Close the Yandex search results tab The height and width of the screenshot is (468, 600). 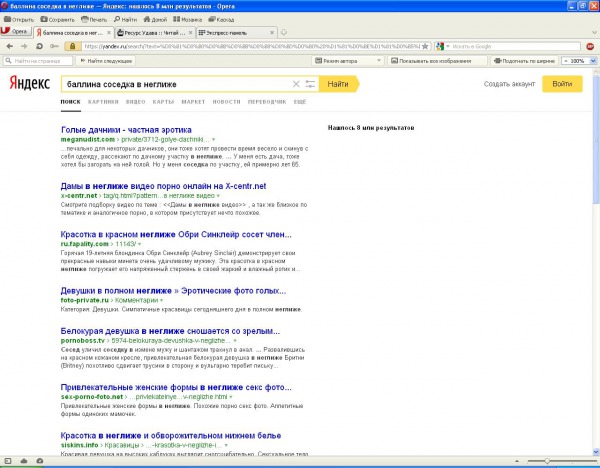pyautogui.click(x=109, y=33)
